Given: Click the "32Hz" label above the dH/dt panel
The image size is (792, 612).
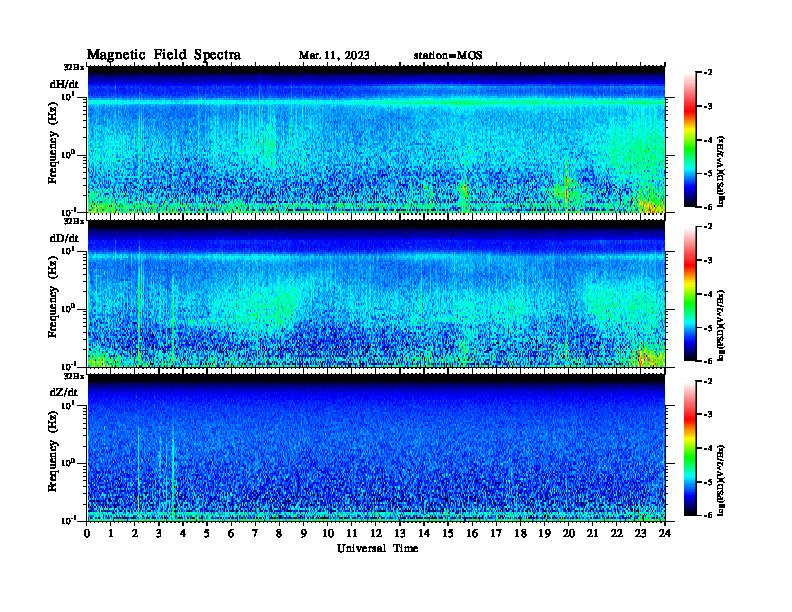Looking at the screenshot, I should pyautogui.click(x=74, y=67).
